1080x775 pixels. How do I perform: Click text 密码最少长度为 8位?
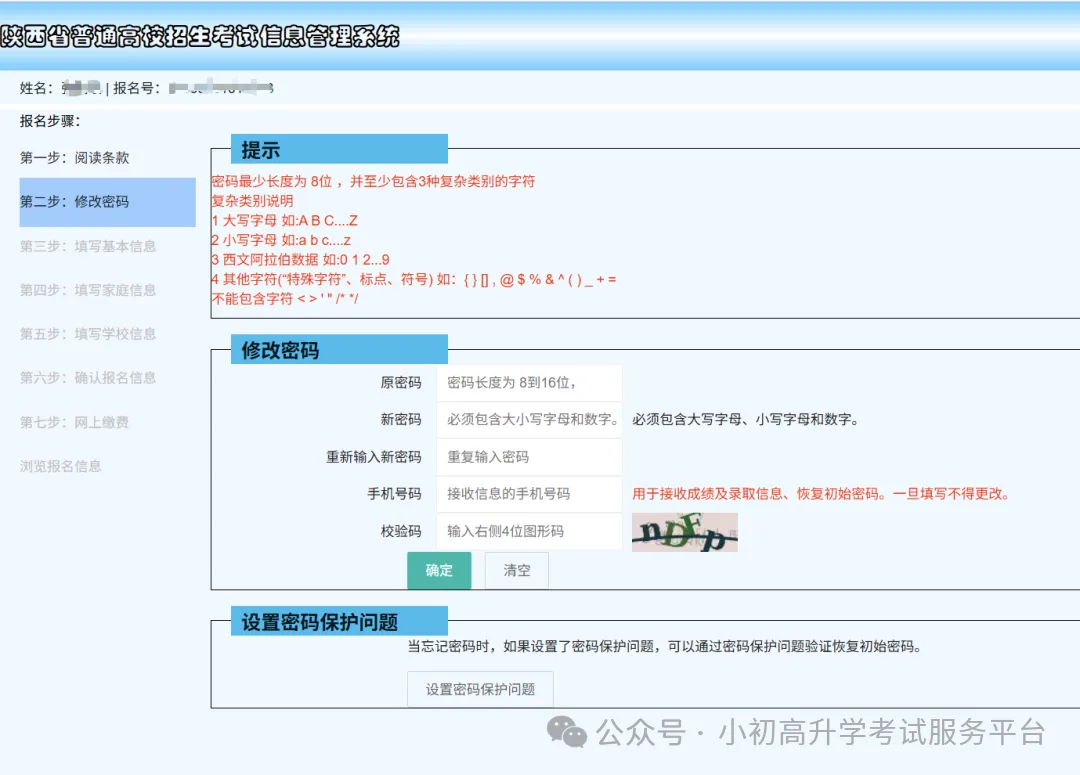[x=272, y=181]
